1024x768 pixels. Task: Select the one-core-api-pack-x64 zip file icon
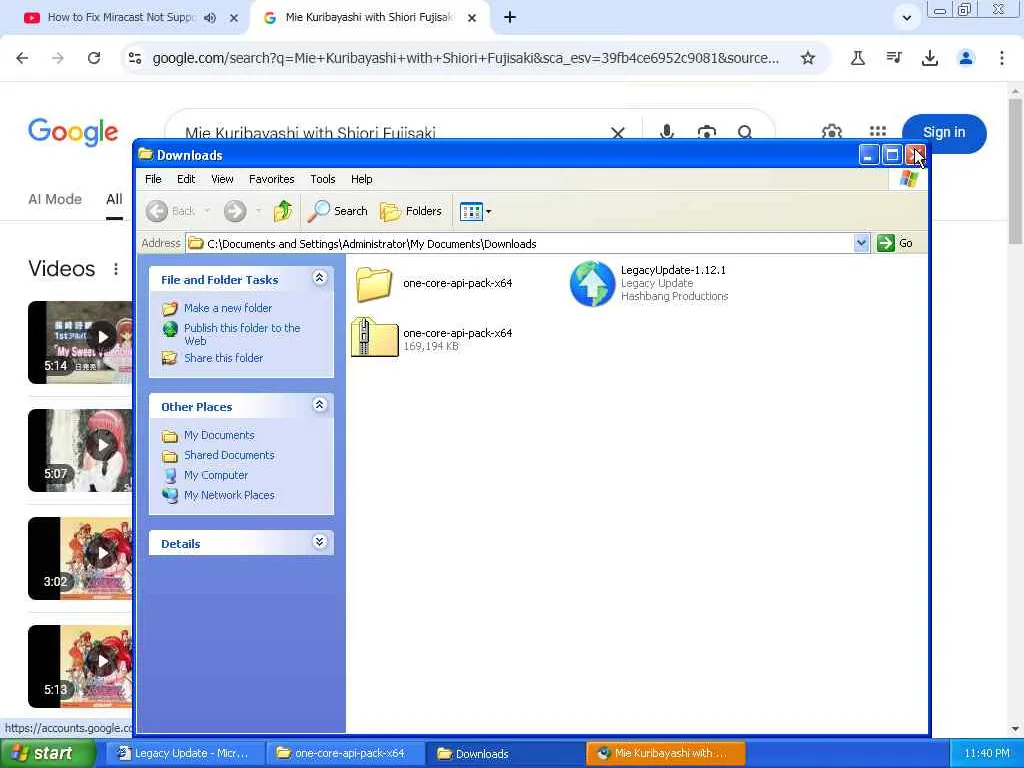coord(374,337)
